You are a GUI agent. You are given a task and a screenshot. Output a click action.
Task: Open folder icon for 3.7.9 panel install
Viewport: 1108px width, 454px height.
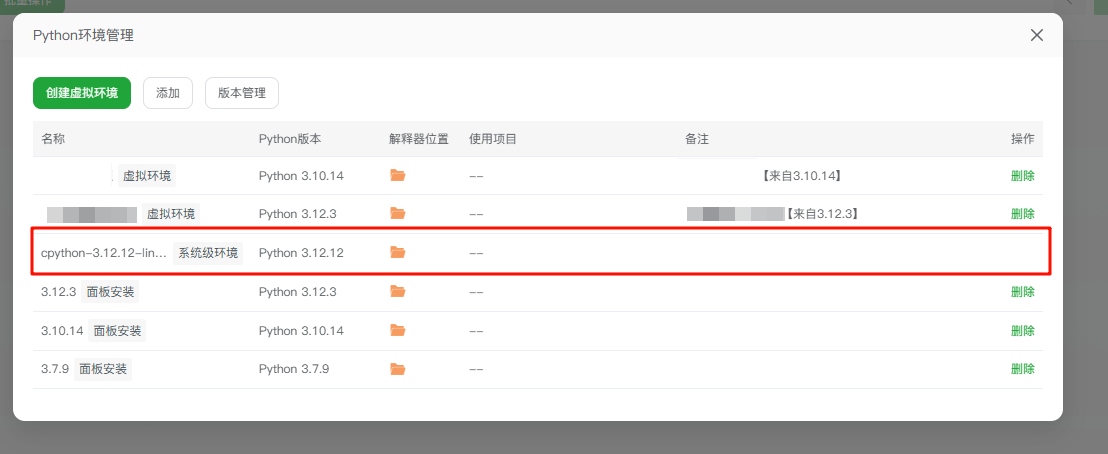tap(397, 369)
